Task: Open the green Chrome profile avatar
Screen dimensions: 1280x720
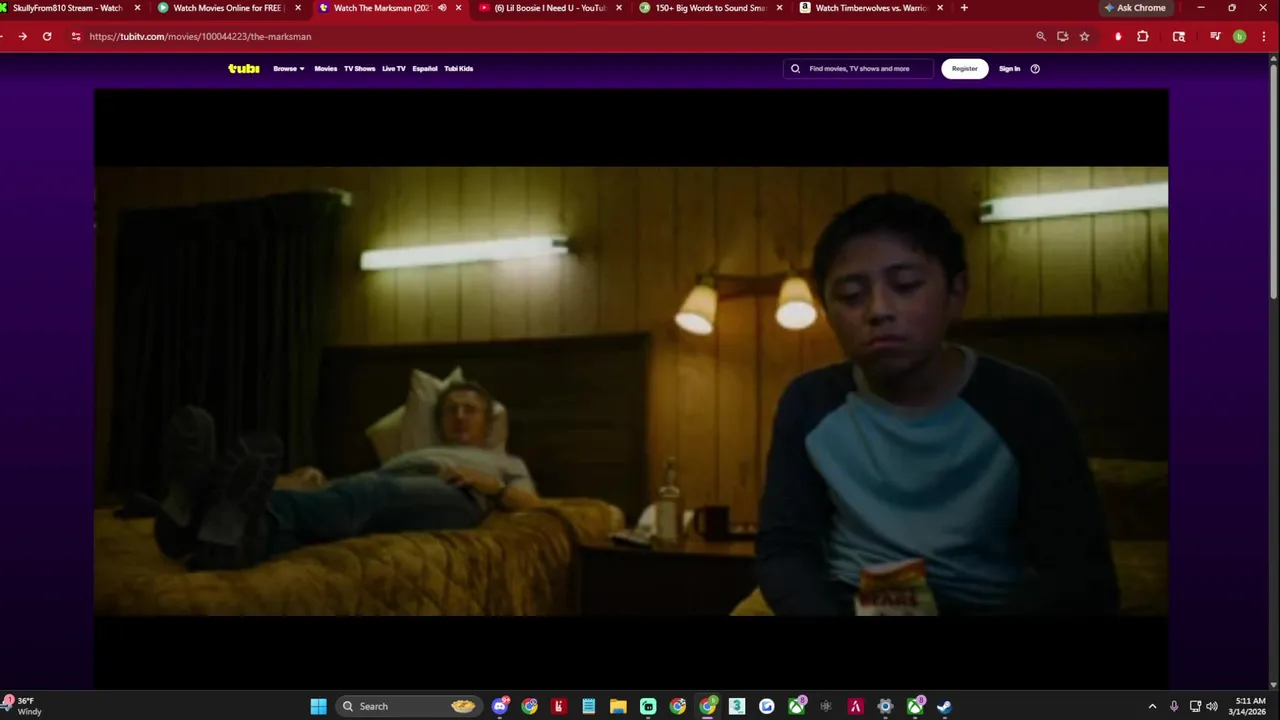Action: coord(1240,36)
